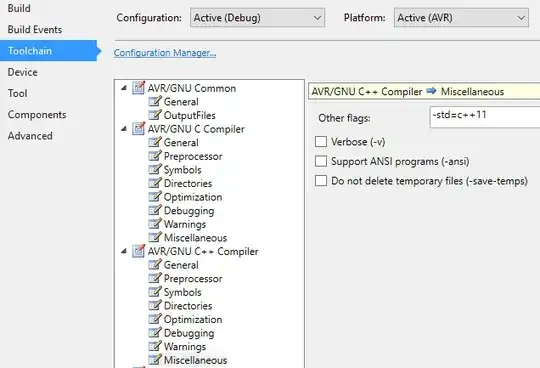540x368 pixels.
Task: Select Preprocessor label under AVR/GNU C++ Compiler
Action: pyautogui.click(x=193, y=278)
